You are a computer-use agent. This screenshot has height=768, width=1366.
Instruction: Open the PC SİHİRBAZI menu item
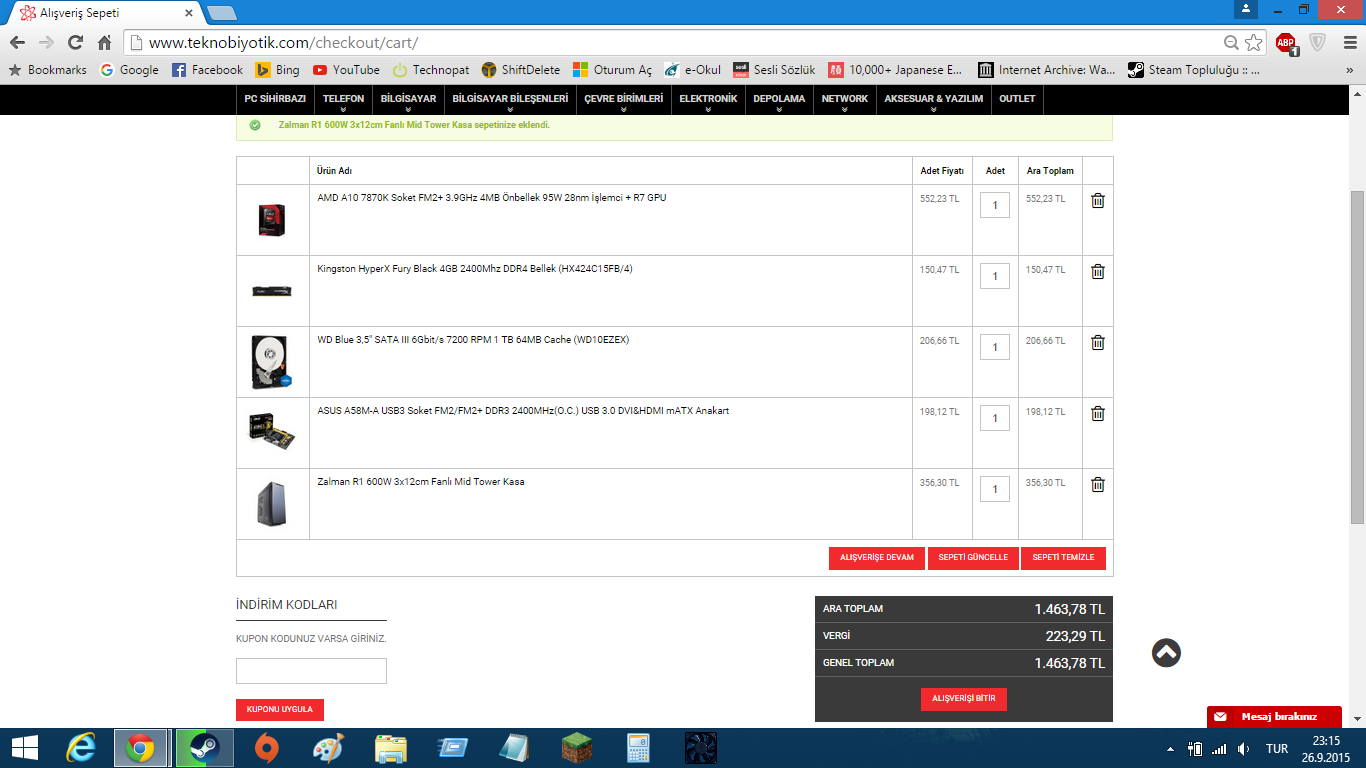[275, 99]
